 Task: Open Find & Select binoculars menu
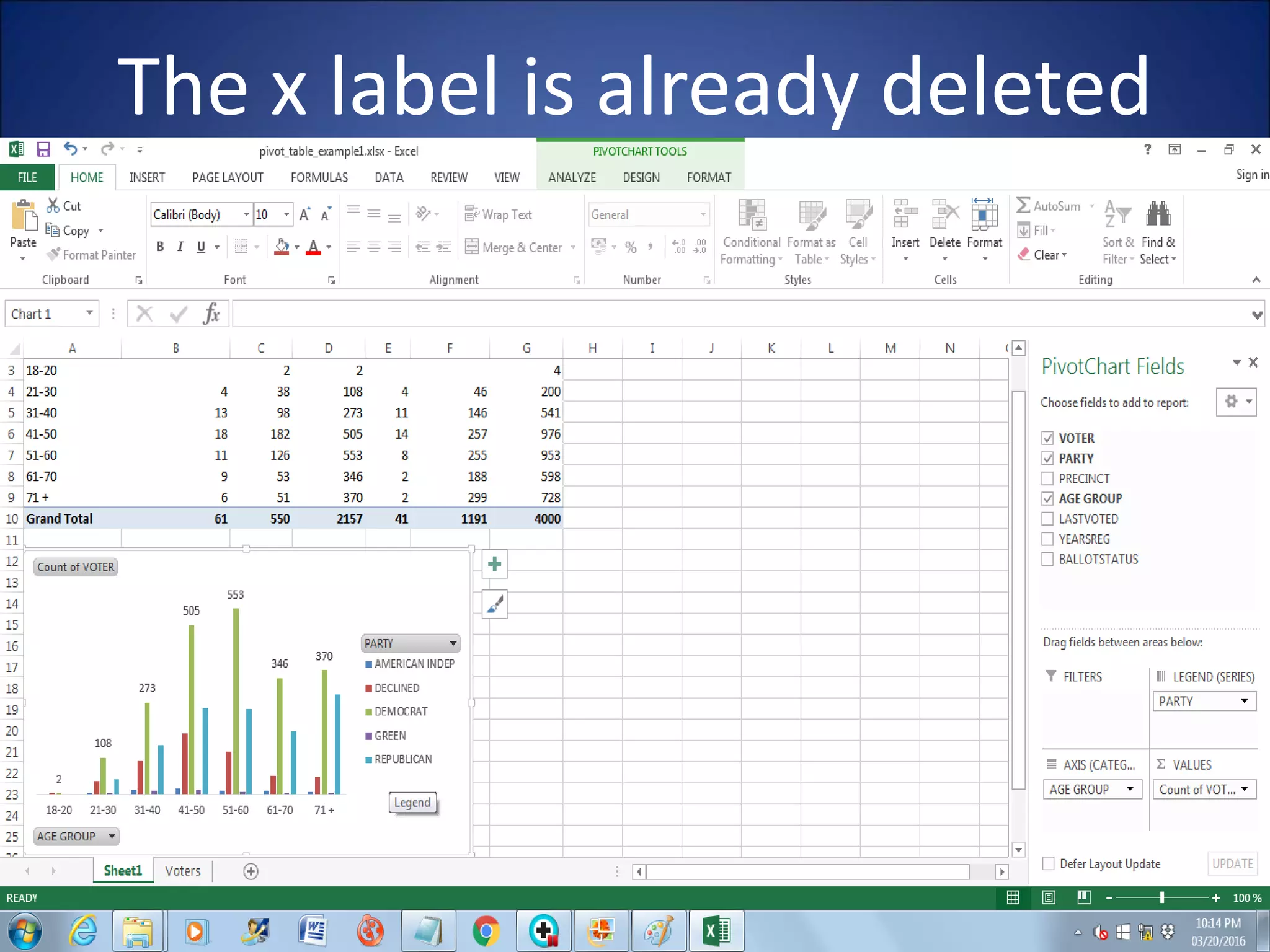tap(1158, 234)
